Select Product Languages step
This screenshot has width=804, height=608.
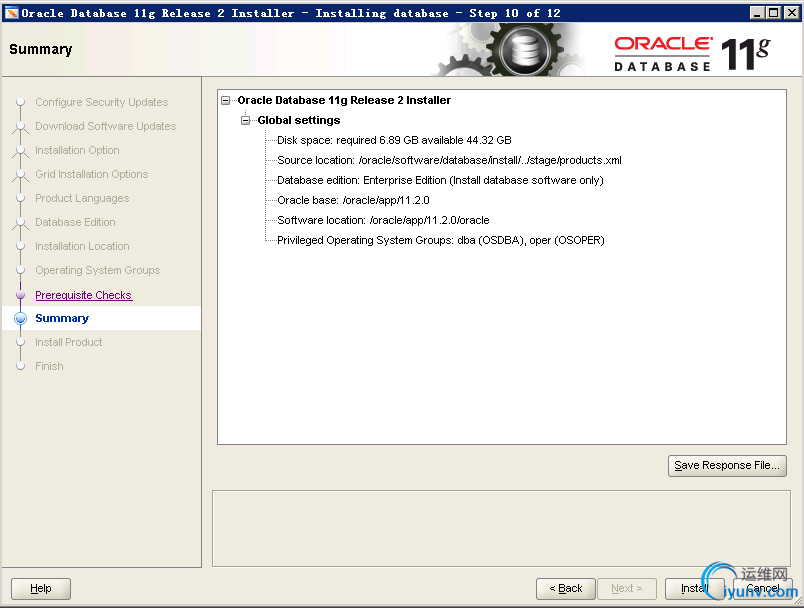click(x=82, y=198)
